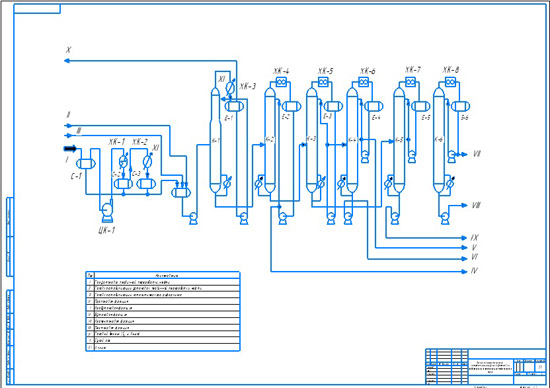This screenshot has height=388, width=550.
Task: Select the K-6 column
Action: [x=439, y=141]
